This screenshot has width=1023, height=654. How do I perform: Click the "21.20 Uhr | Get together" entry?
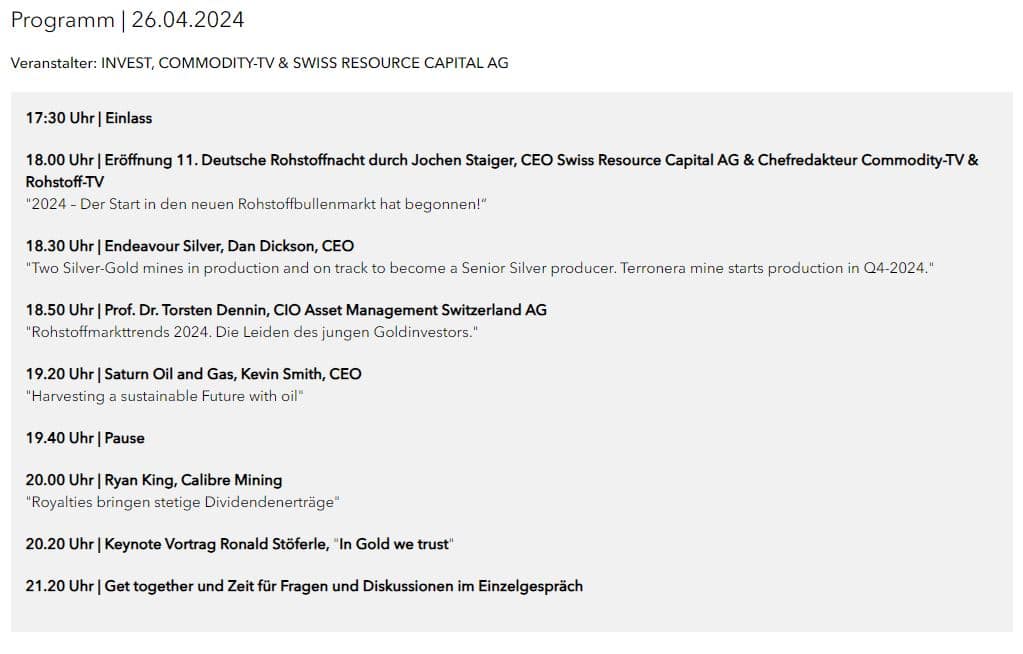[x=304, y=586]
